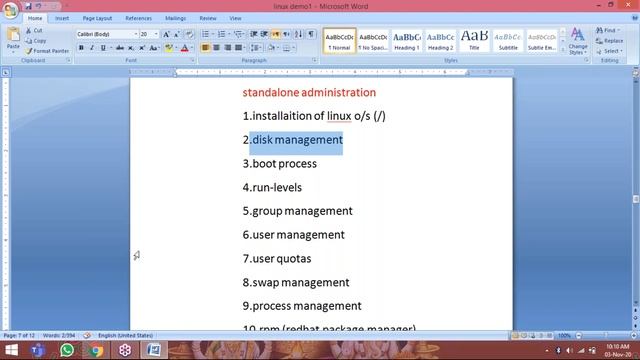Apply the Subtitle style

click(508, 41)
